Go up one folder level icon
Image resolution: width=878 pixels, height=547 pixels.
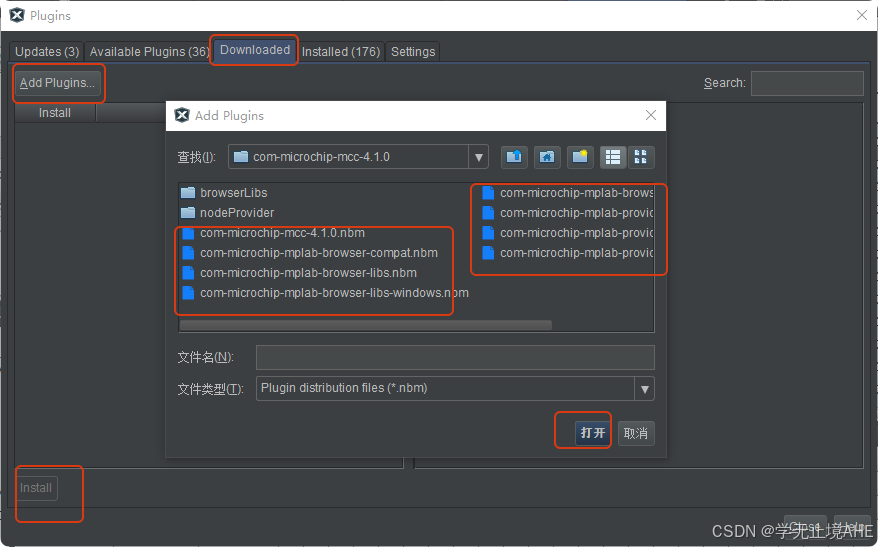click(x=513, y=157)
